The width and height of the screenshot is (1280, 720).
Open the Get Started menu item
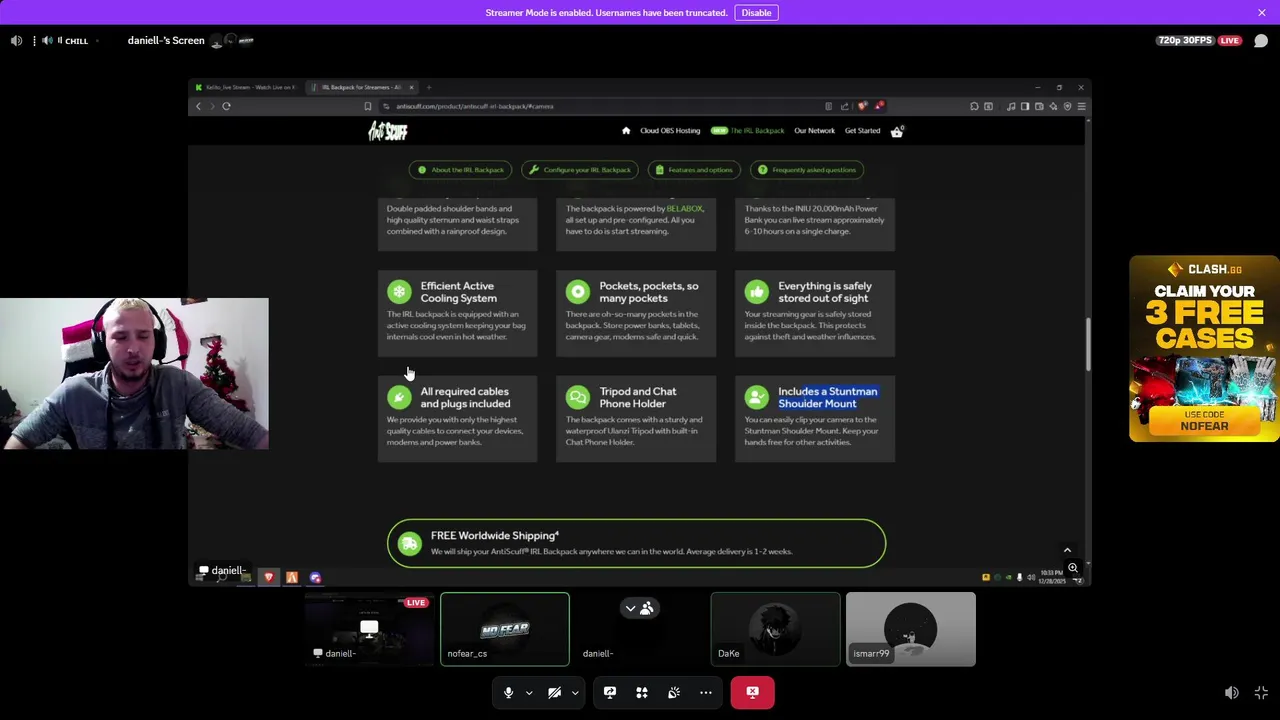(862, 131)
